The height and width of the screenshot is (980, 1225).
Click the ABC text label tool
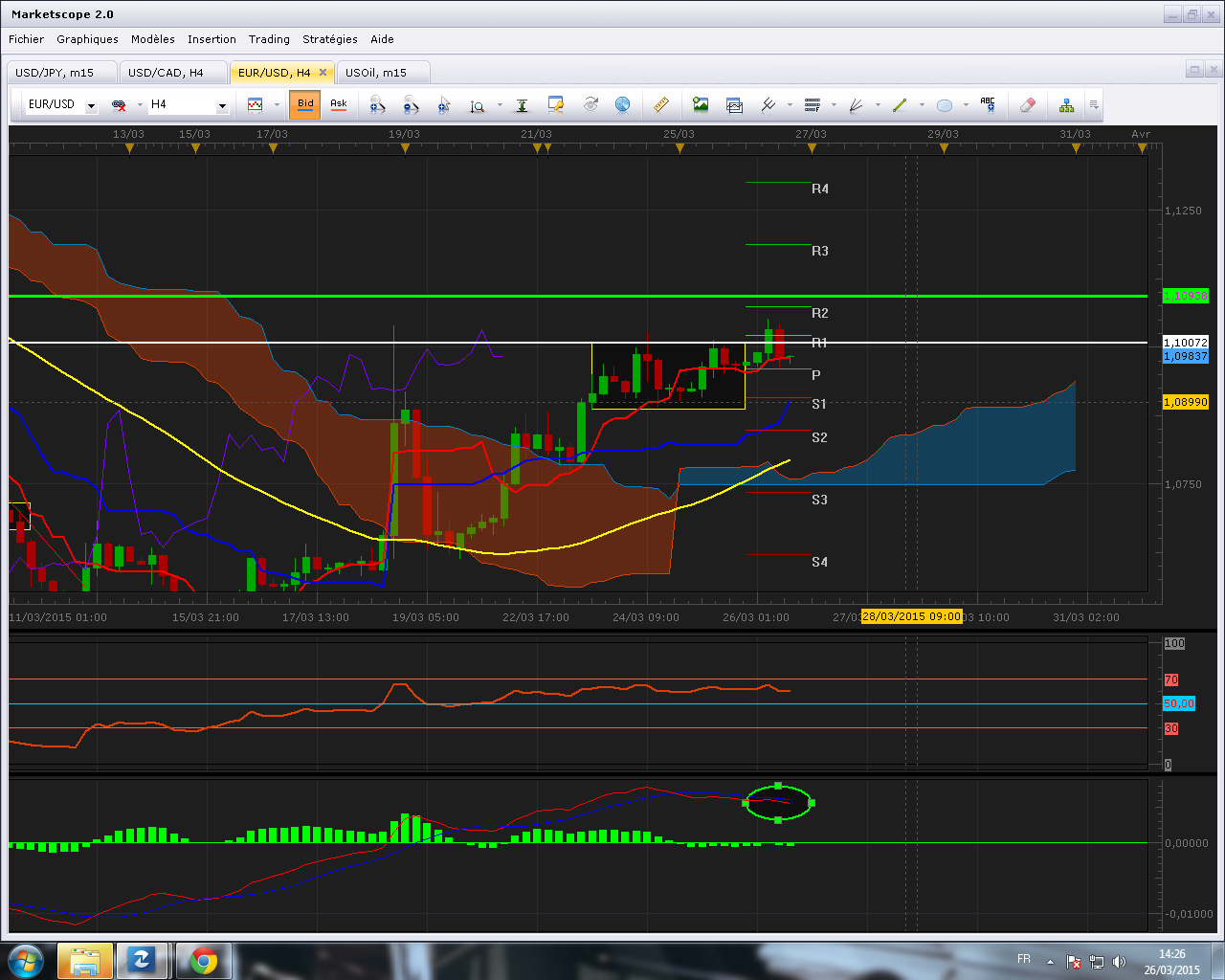[988, 105]
